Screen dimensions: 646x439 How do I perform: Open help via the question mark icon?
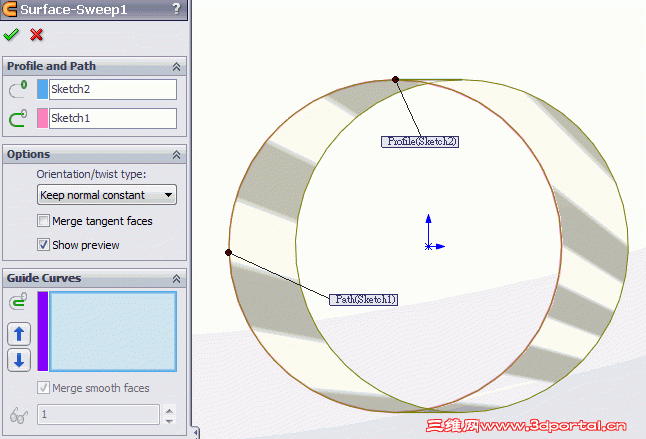(x=176, y=8)
